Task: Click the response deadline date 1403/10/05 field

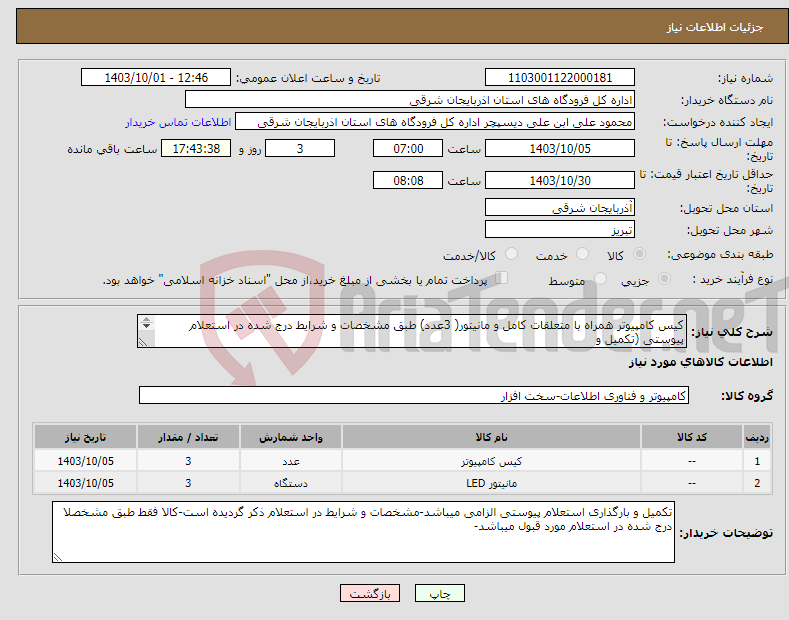Action: [x=560, y=148]
